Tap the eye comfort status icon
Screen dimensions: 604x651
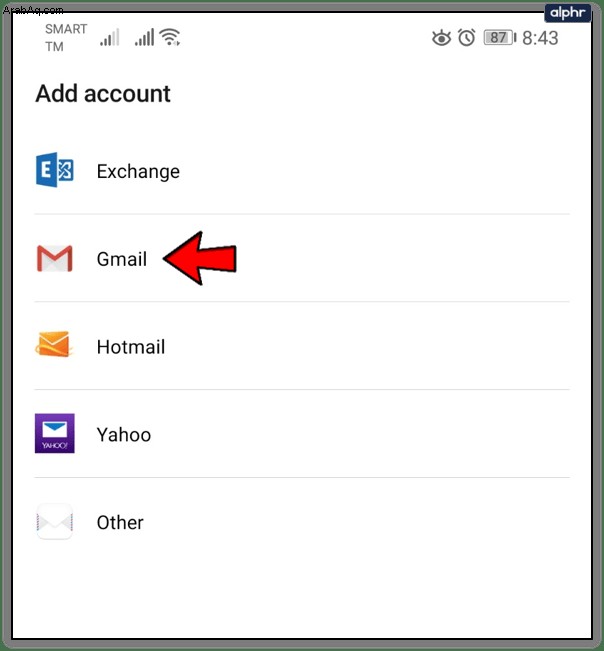coord(441,38)
